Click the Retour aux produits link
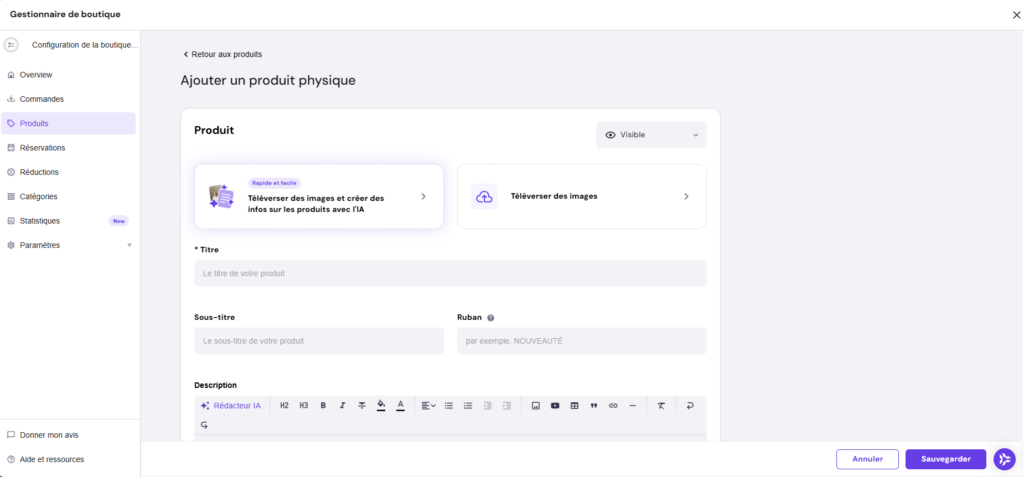 pyautogui.click(x=222, y=54)
